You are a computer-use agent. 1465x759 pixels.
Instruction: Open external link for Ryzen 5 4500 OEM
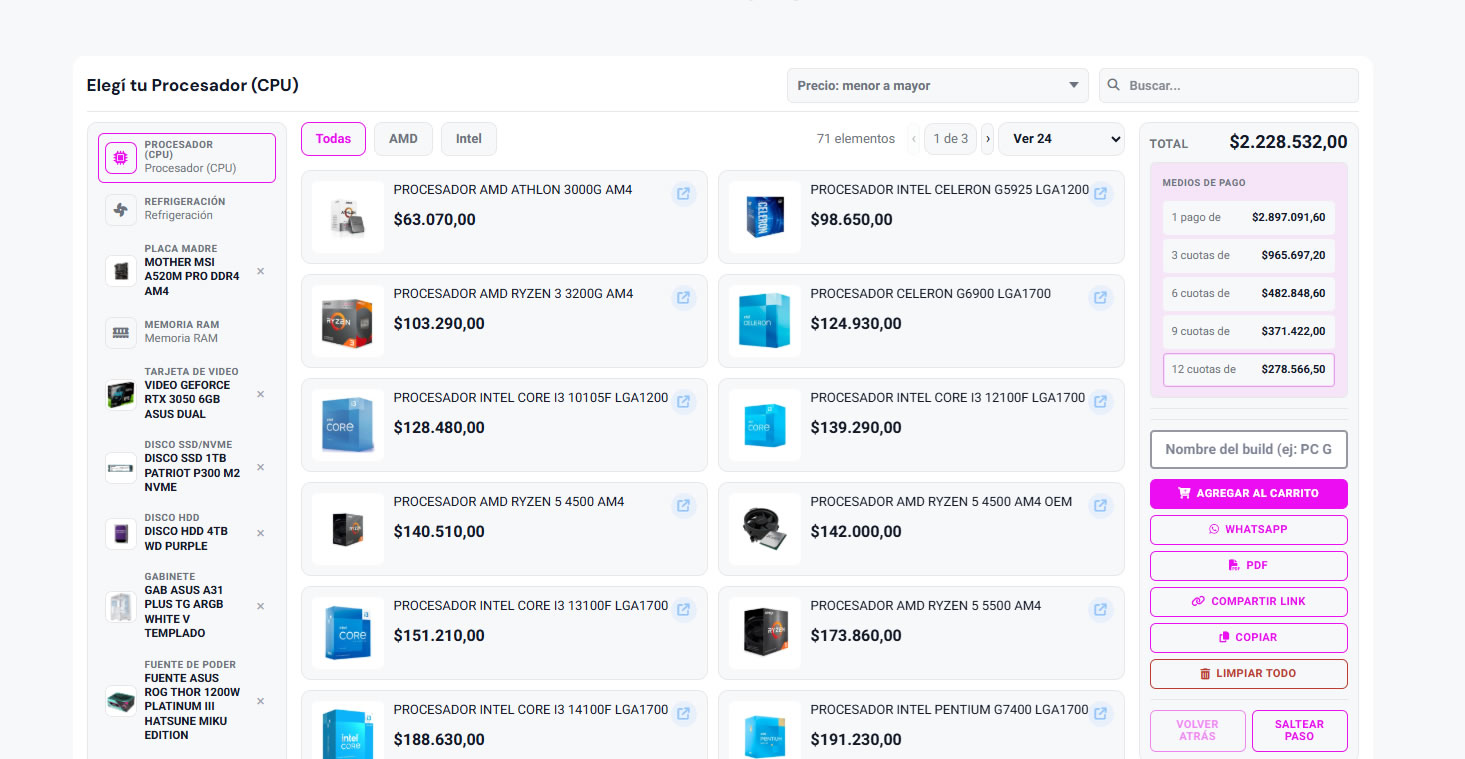(x=1101, y=505)
